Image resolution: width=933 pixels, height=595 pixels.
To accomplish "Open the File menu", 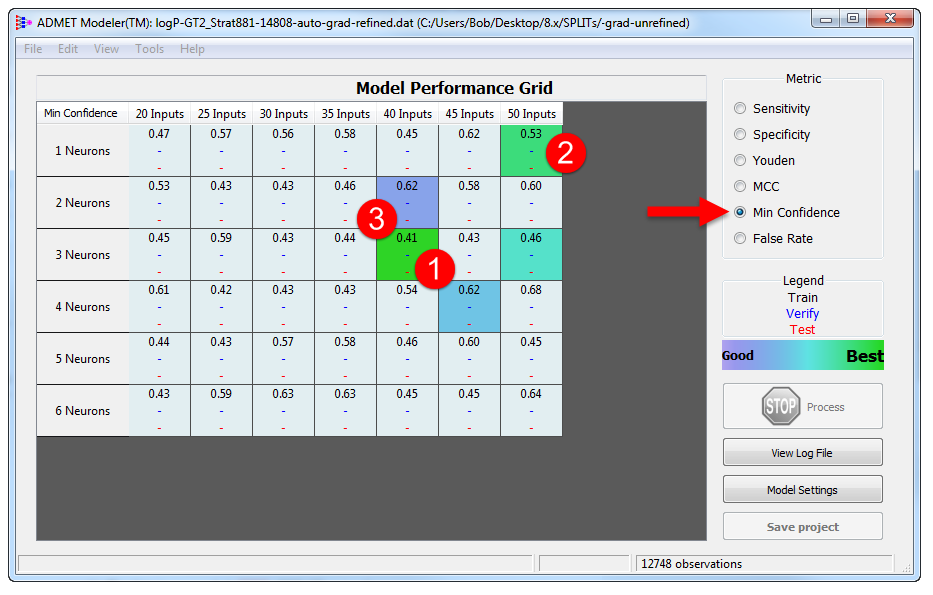I will [x=33, y=49].
